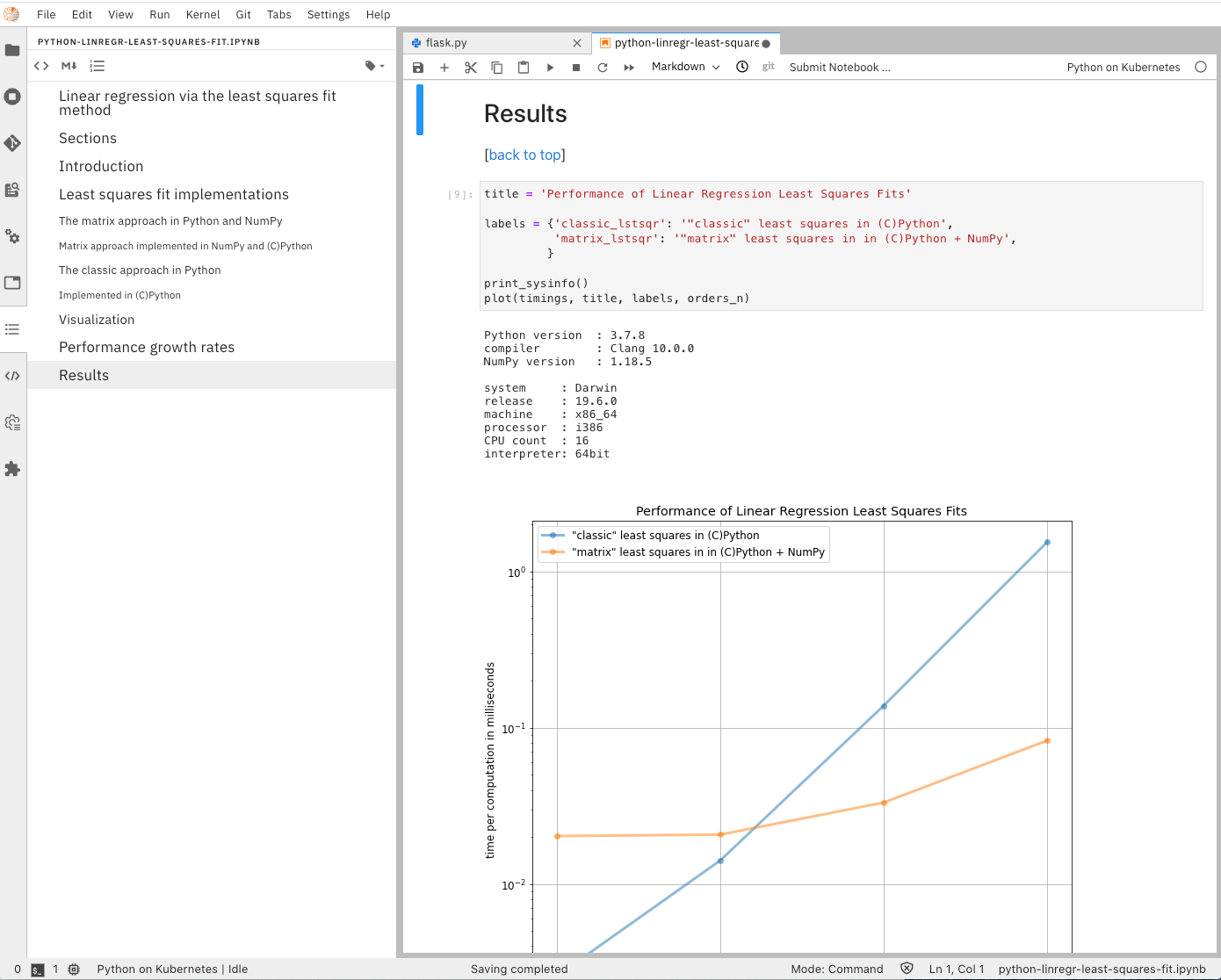Select Results in table of contents

(x=212, y=375)
